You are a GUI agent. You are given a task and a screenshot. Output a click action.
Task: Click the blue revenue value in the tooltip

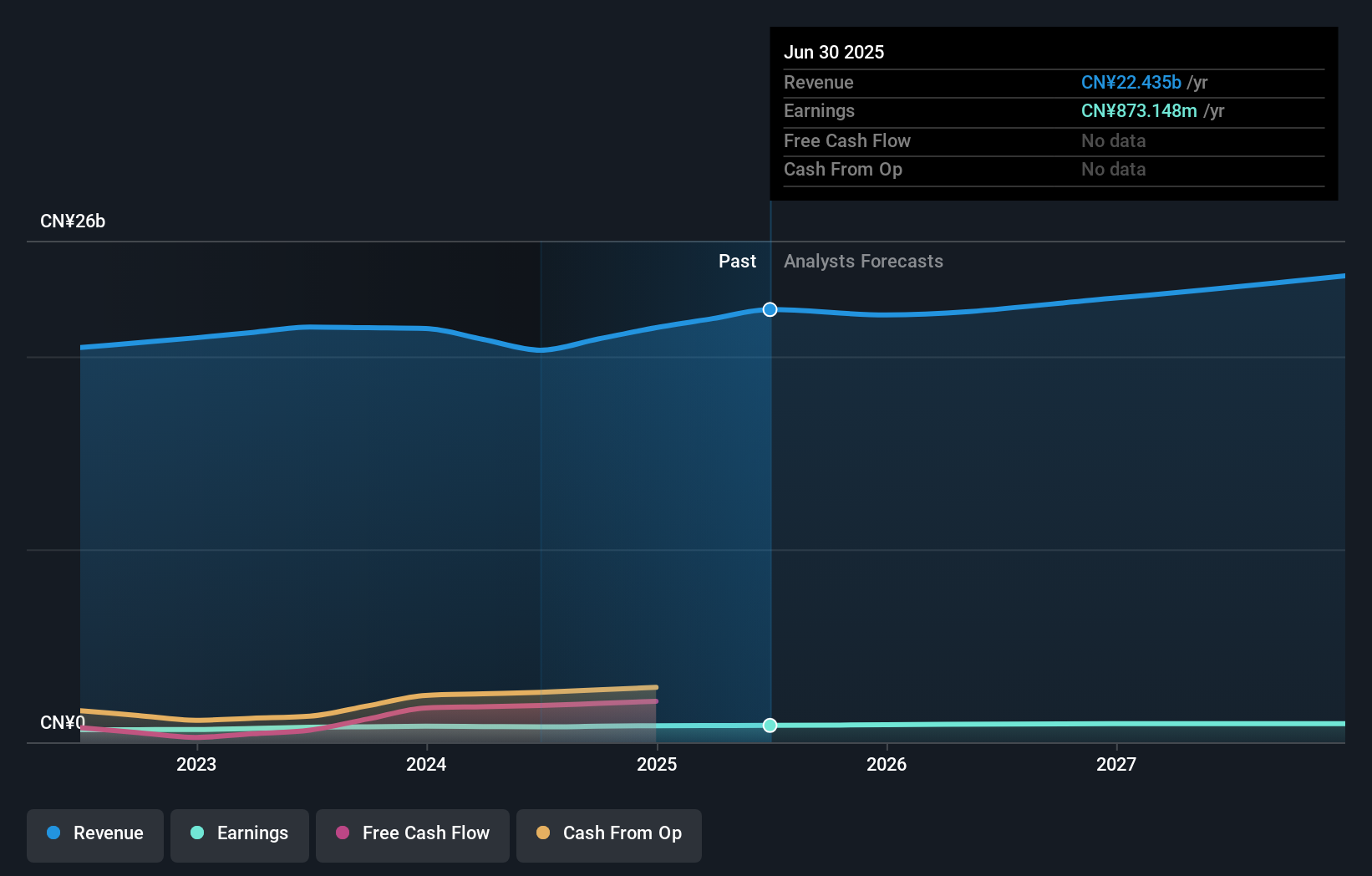1131,83
